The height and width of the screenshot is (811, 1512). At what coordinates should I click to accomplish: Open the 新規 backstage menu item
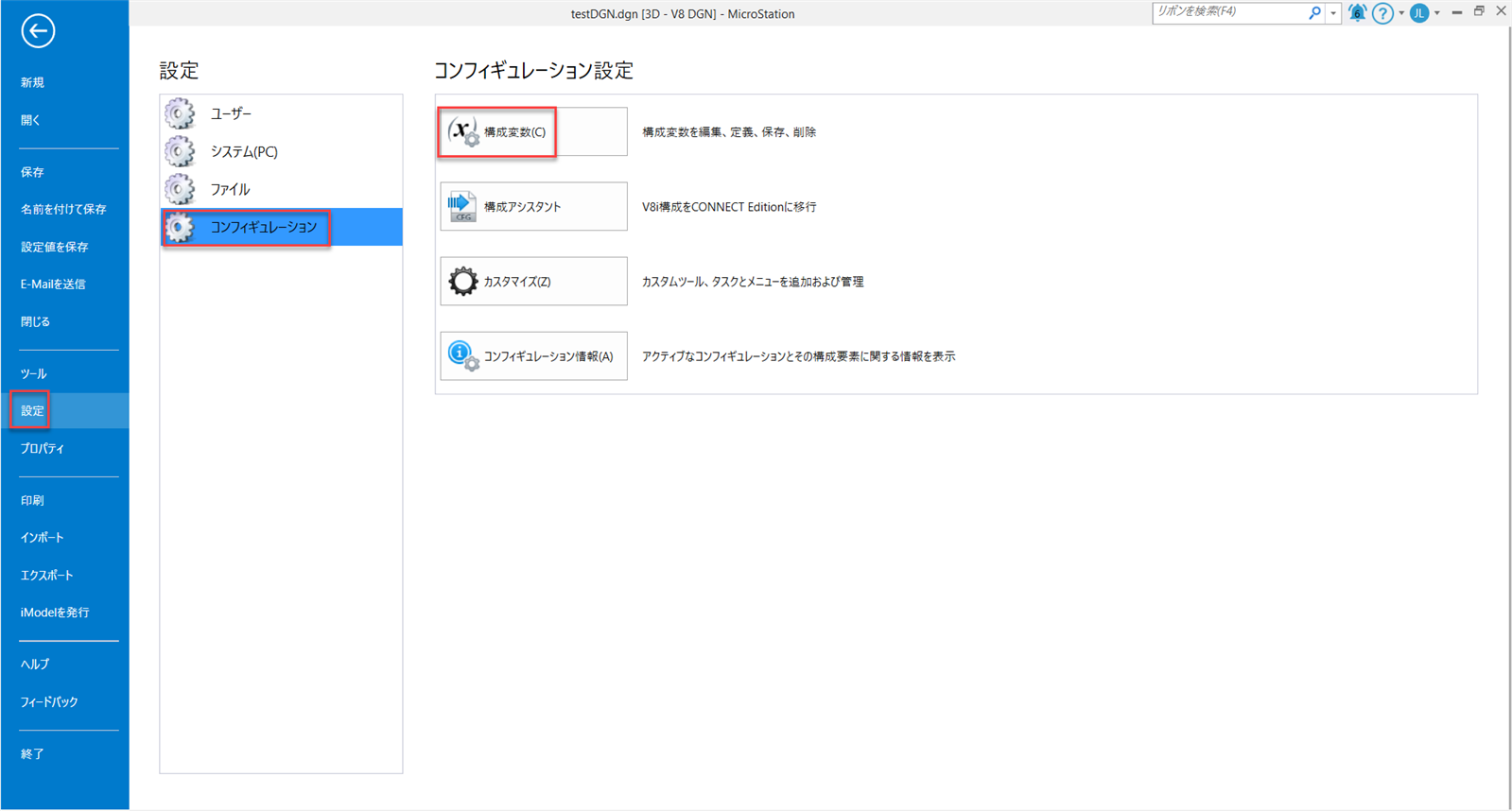point(65,83)
